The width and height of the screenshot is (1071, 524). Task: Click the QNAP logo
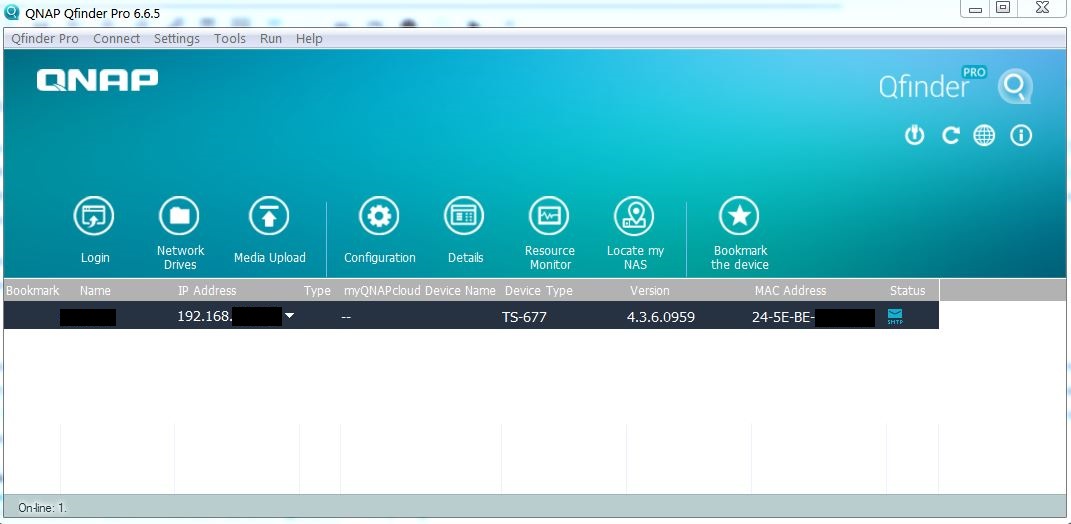point(97,80)
